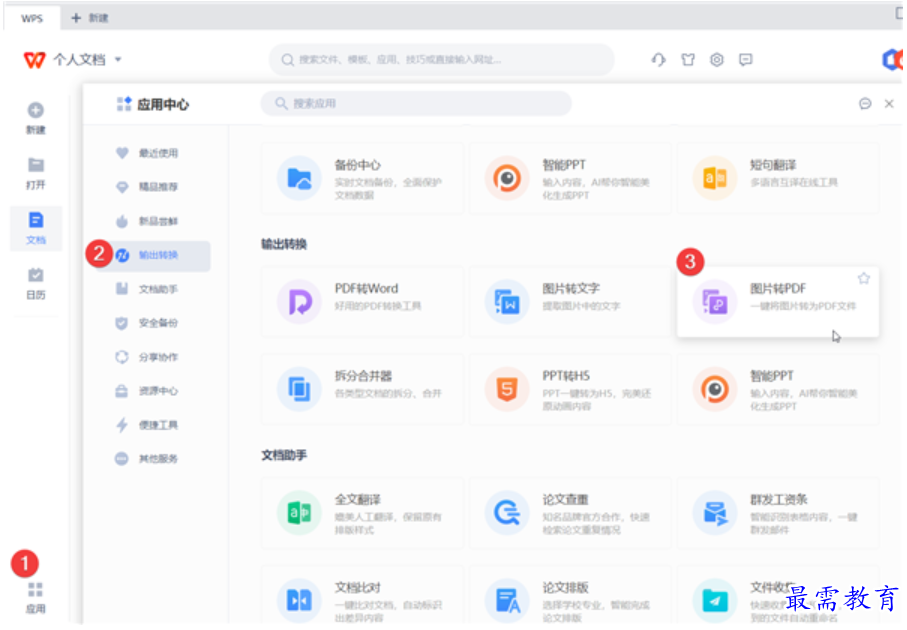Image resolution: width=907 pixels, height=630 pixels.
Task: Open the 论文查重 plagiarism check icon
Action: pos(507,513)
